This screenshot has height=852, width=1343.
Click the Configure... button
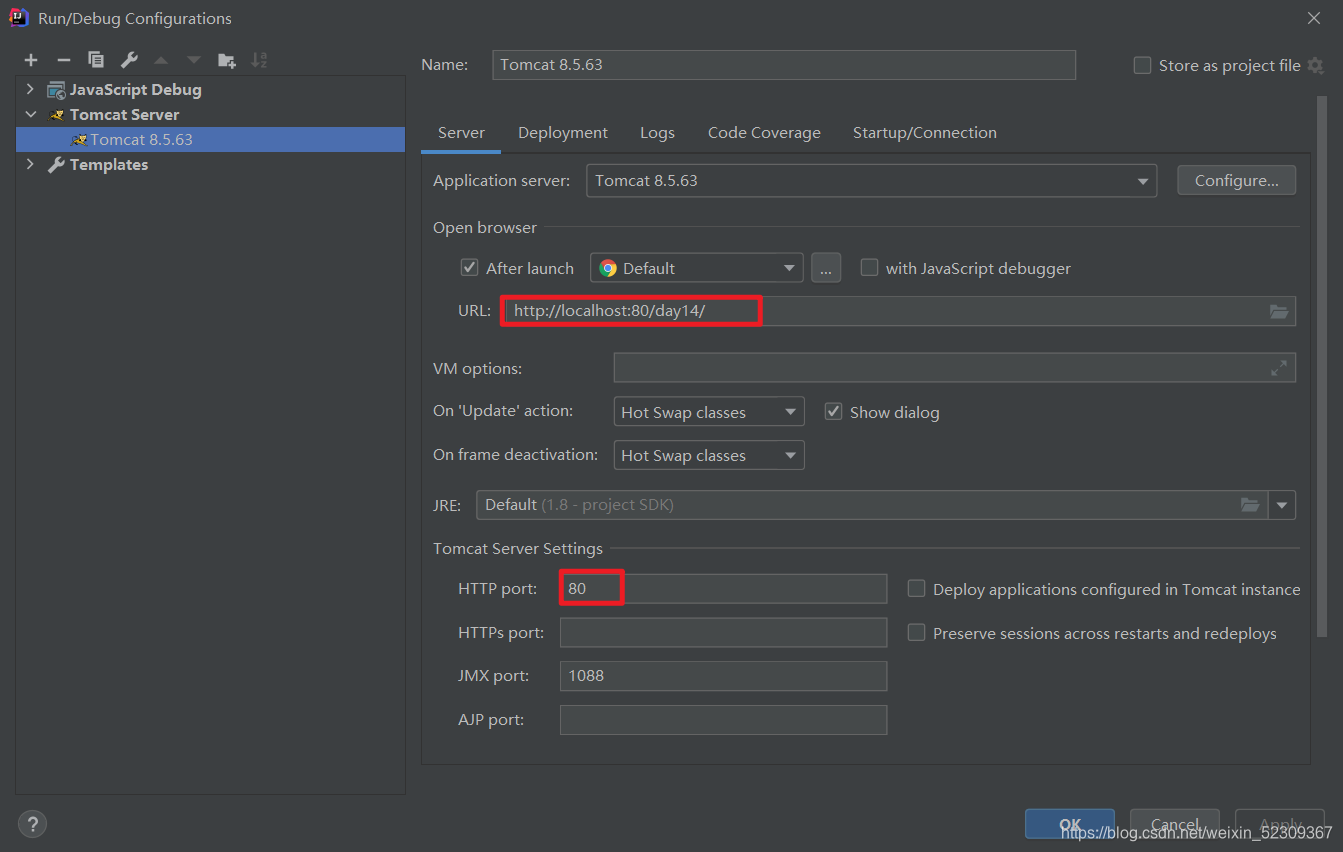point(1237,181)
